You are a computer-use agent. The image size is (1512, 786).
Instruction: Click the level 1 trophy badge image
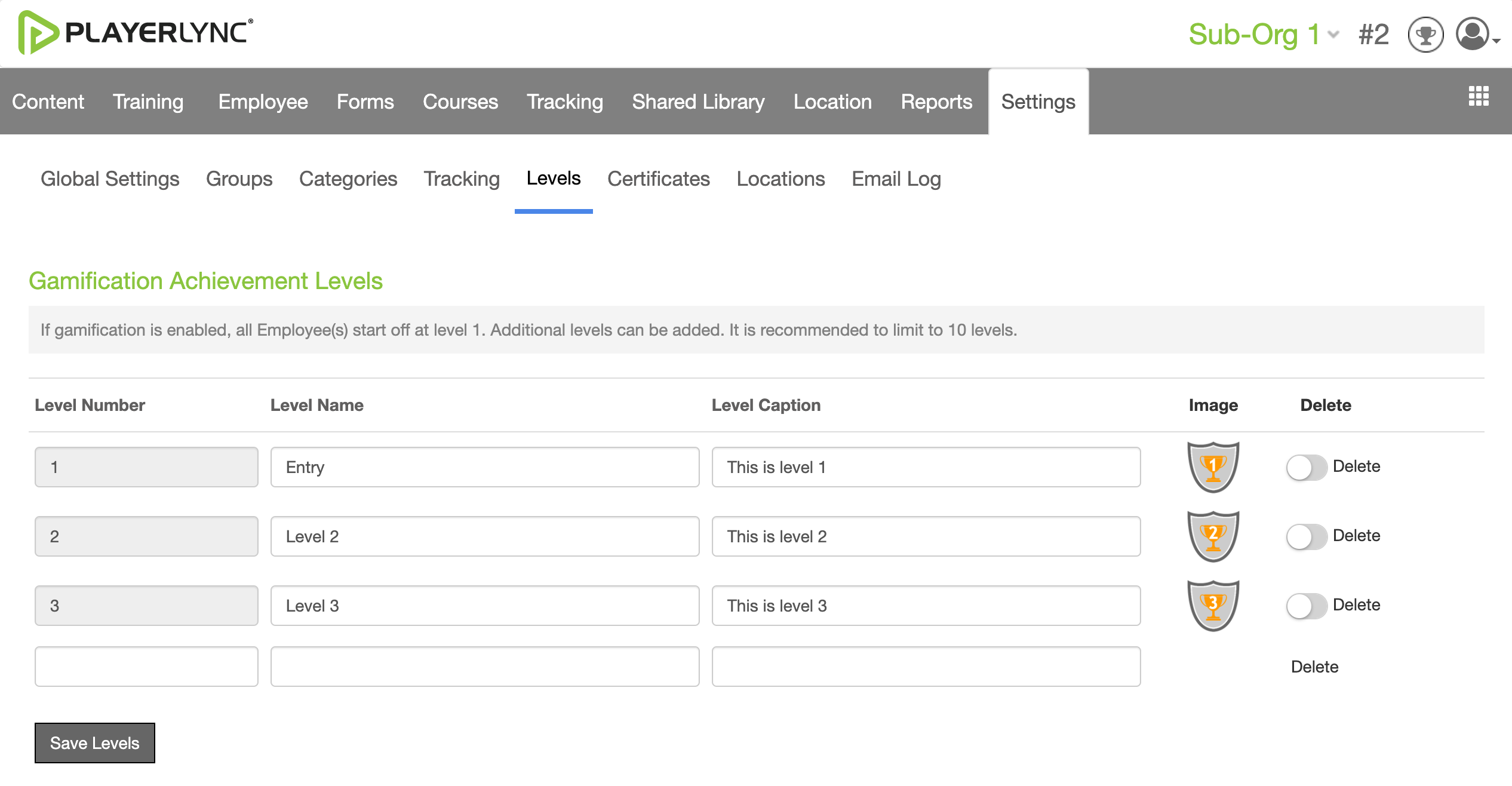click(x=1213, y=467)
